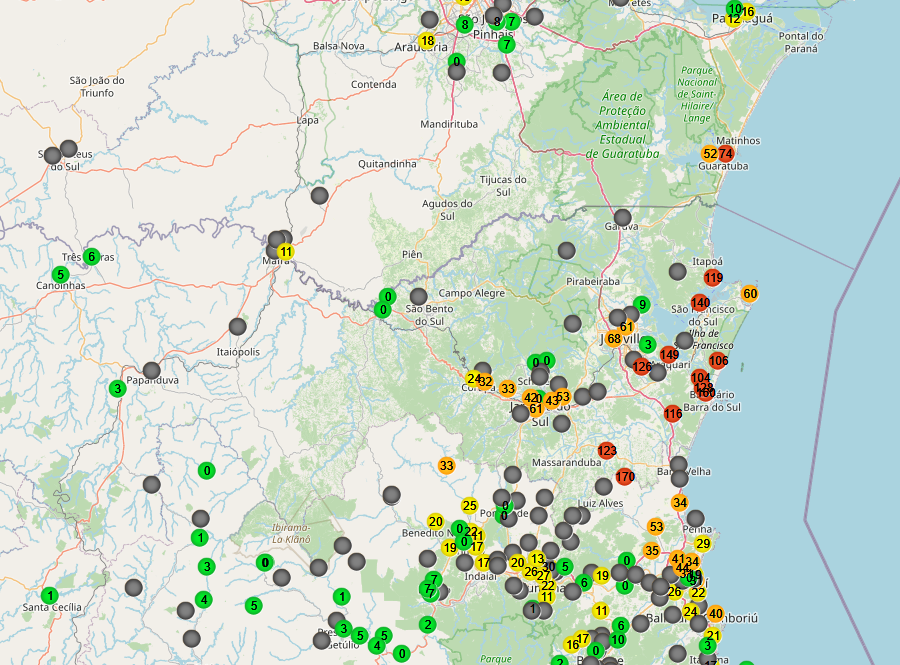Open the gray station marker near Garuva

point(622,217)
